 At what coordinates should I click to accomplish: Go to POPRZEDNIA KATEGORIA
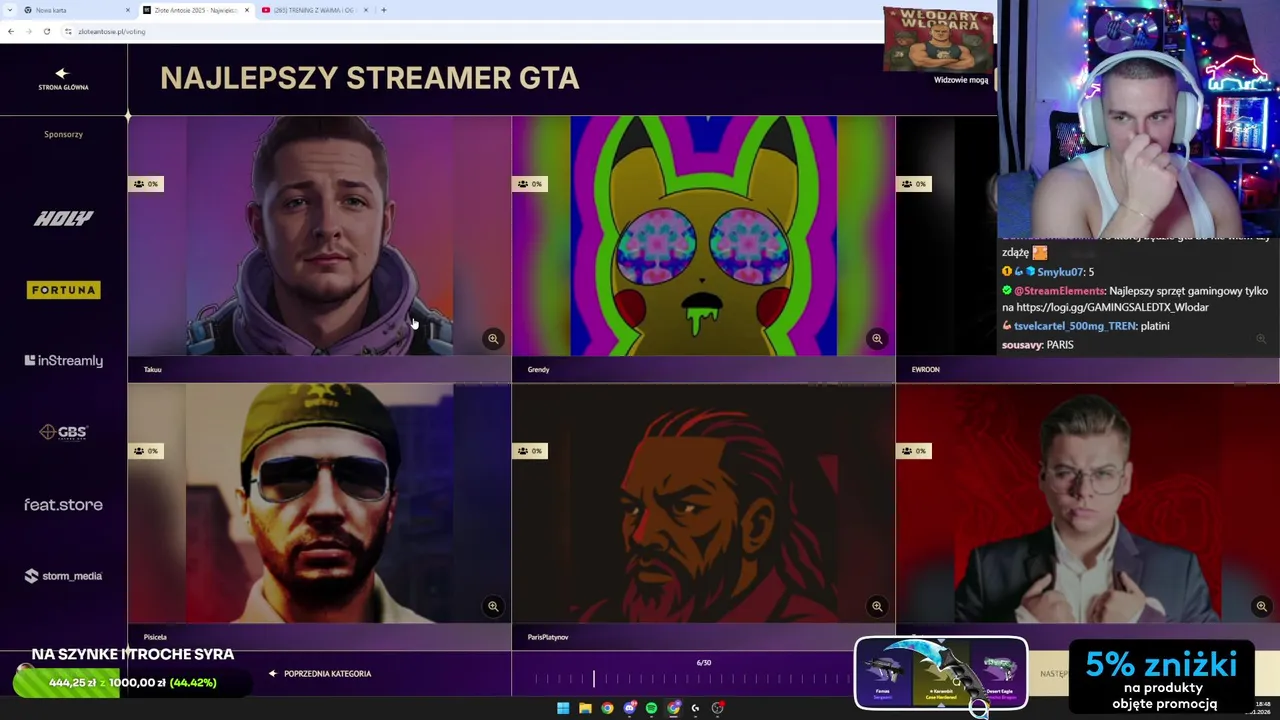click(320, 674)
